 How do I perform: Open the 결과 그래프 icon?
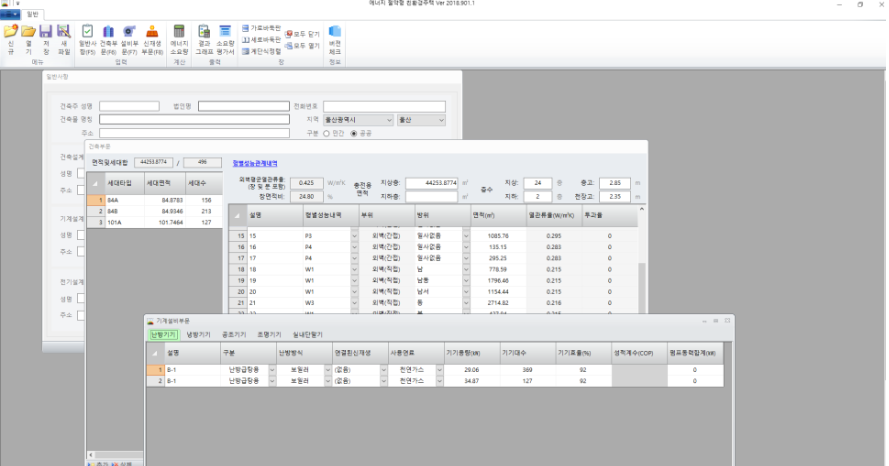204,32
